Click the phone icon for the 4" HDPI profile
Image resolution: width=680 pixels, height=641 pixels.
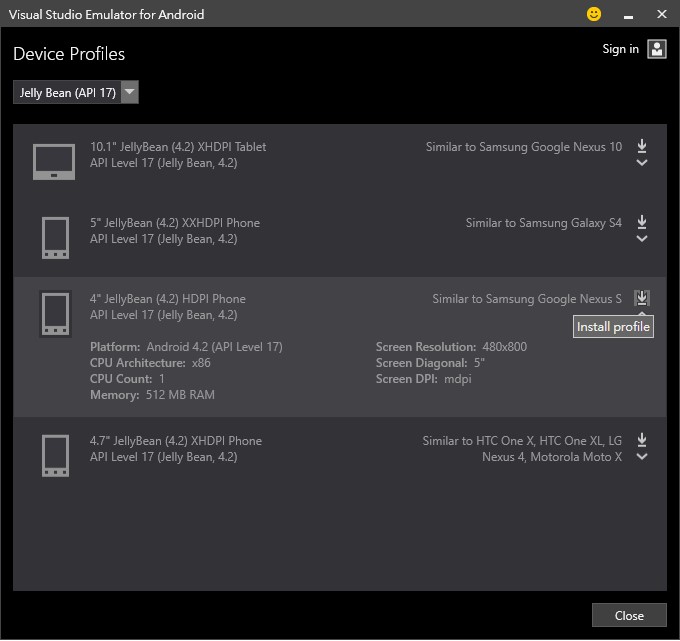(55, 314)
